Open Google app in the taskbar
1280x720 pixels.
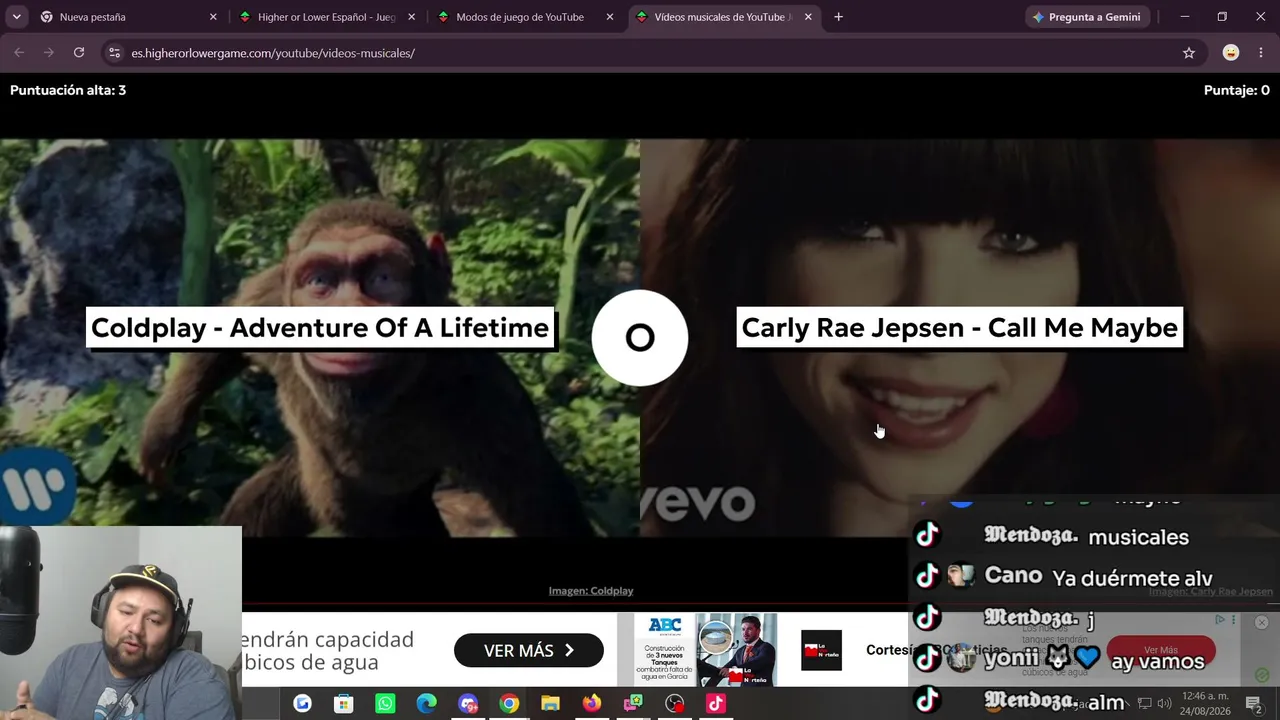pos(302,704)
